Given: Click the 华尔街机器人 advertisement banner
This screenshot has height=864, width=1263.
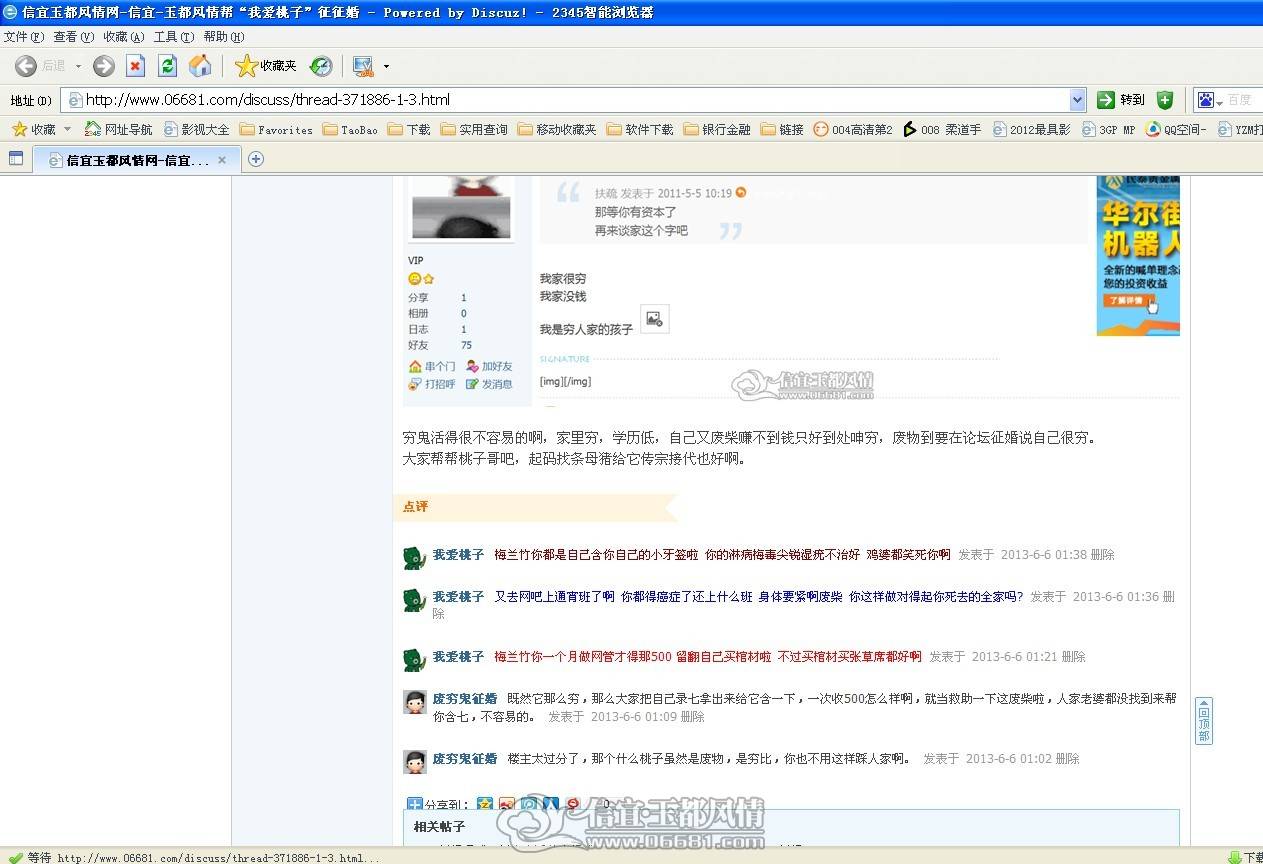Looking at the screenshot, I should (x=1138, y=256).
